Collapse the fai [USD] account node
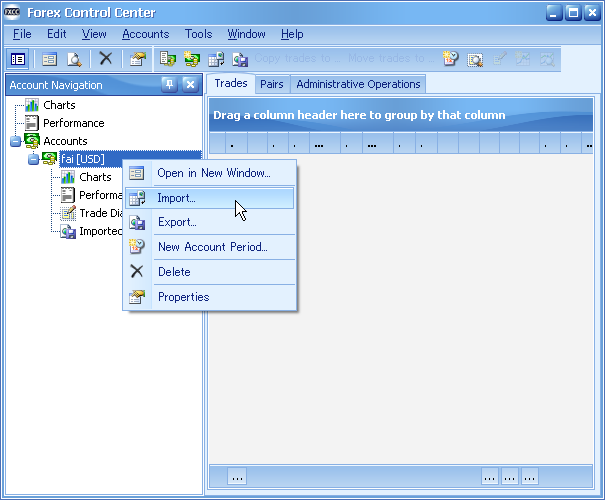Viewport: 605px width, 500px height. click(34, 159)
